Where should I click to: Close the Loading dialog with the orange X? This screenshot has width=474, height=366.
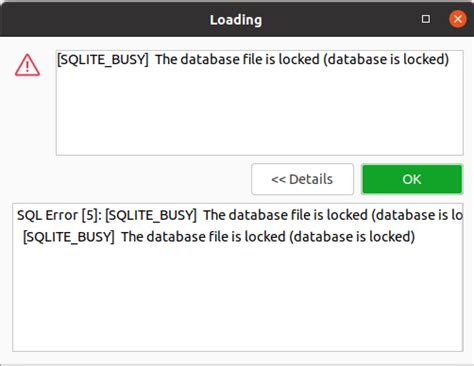point(457,19)
